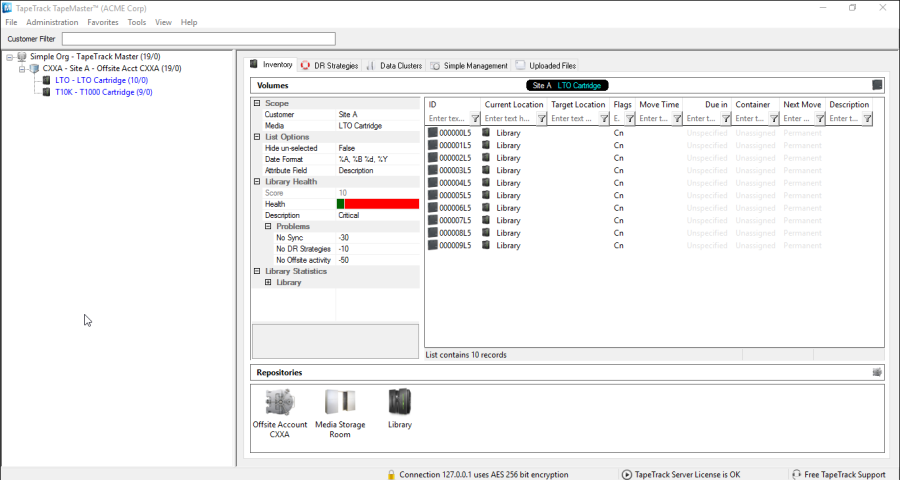Click the ID column filter icon
This screenshot has width=900, height=480.
475,118
